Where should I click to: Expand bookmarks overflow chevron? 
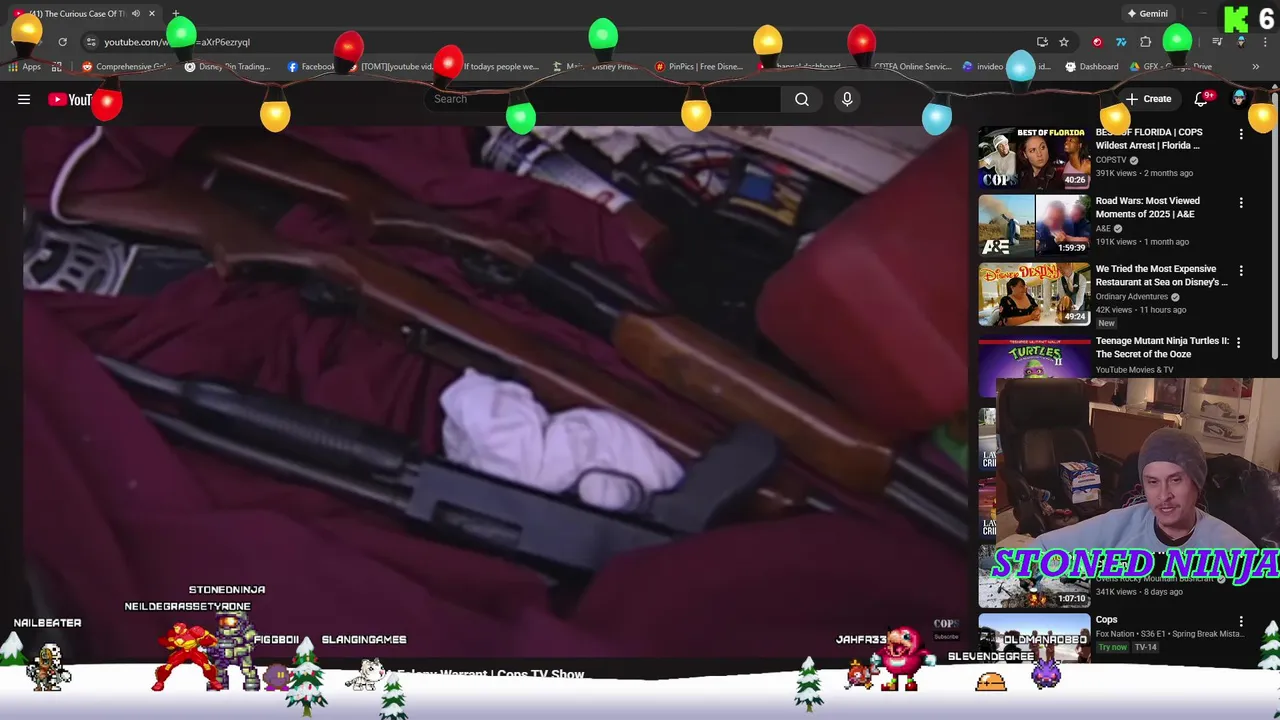pos(1255,67)
